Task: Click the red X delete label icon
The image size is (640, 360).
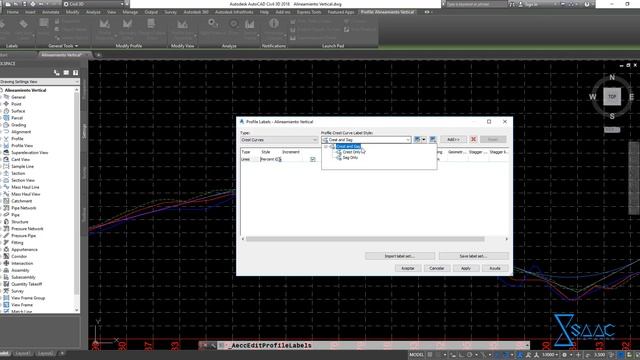Action: (473, 140)
